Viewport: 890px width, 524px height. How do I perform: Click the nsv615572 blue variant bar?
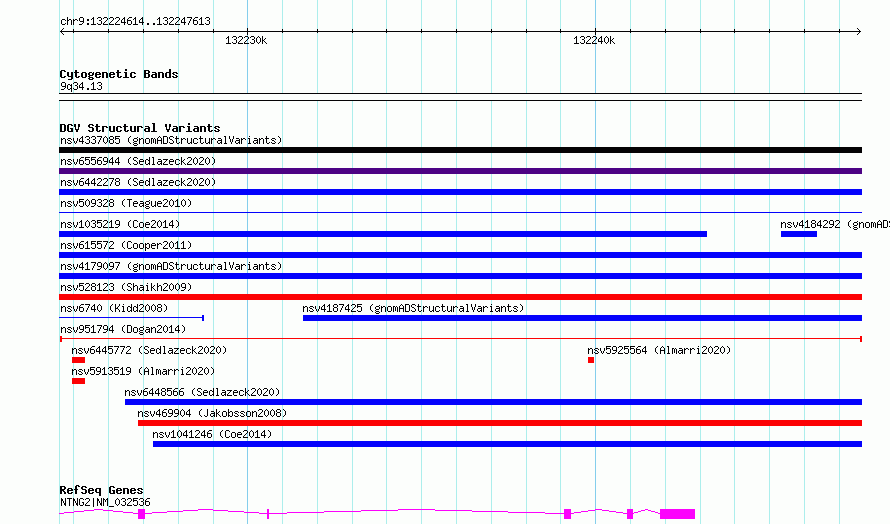pyautogui.click(x=460, y=255)
